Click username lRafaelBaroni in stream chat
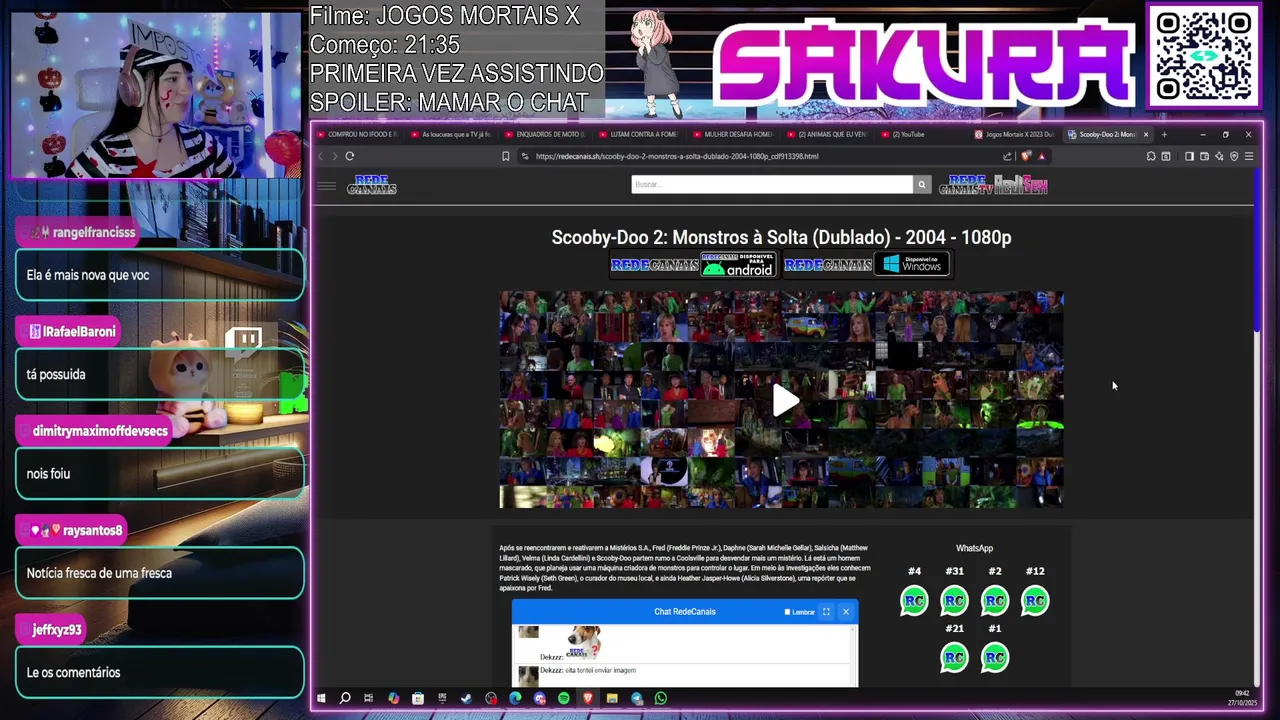 [x=79, y=331]
